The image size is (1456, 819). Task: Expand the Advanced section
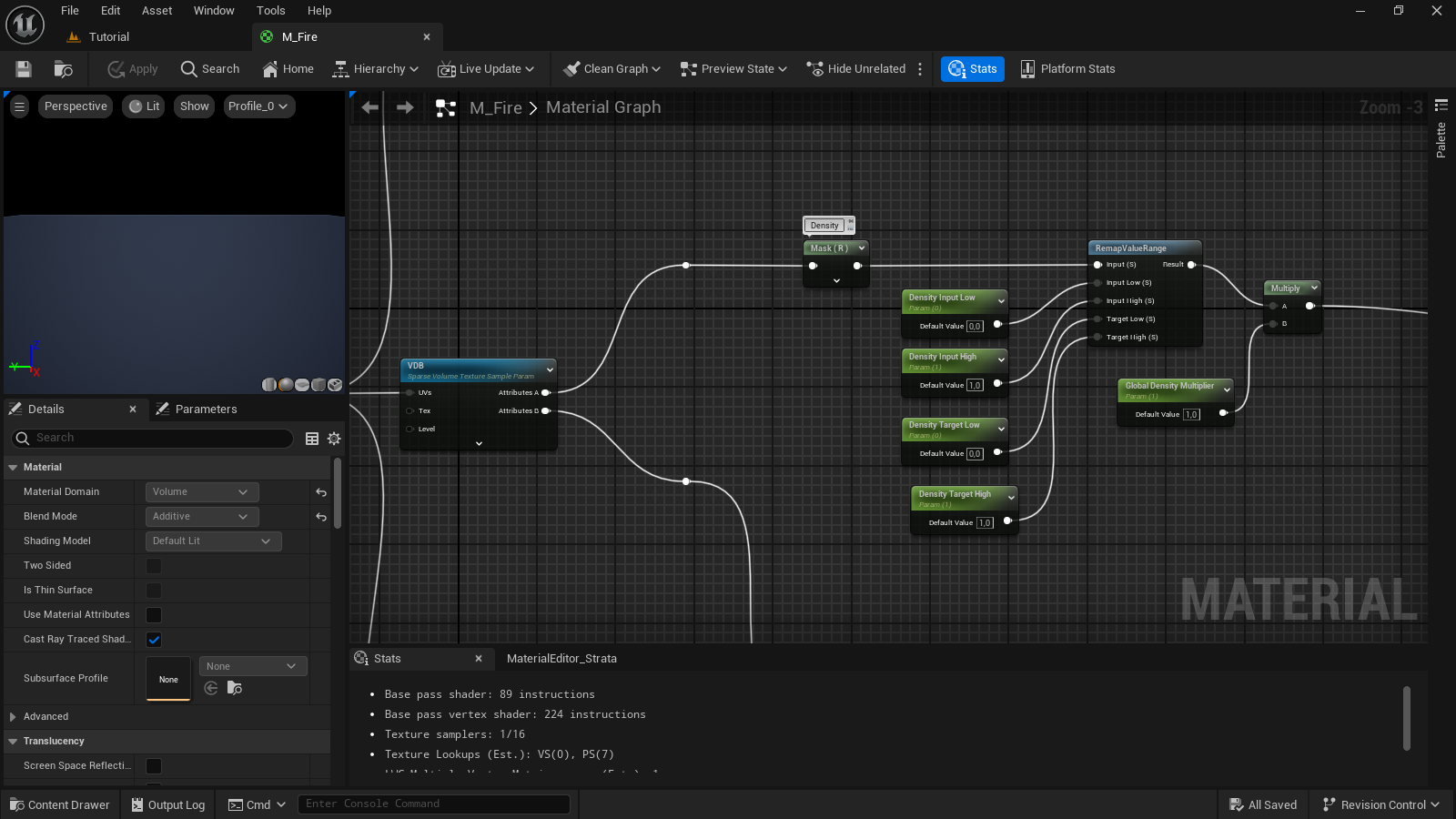[13, 717]
